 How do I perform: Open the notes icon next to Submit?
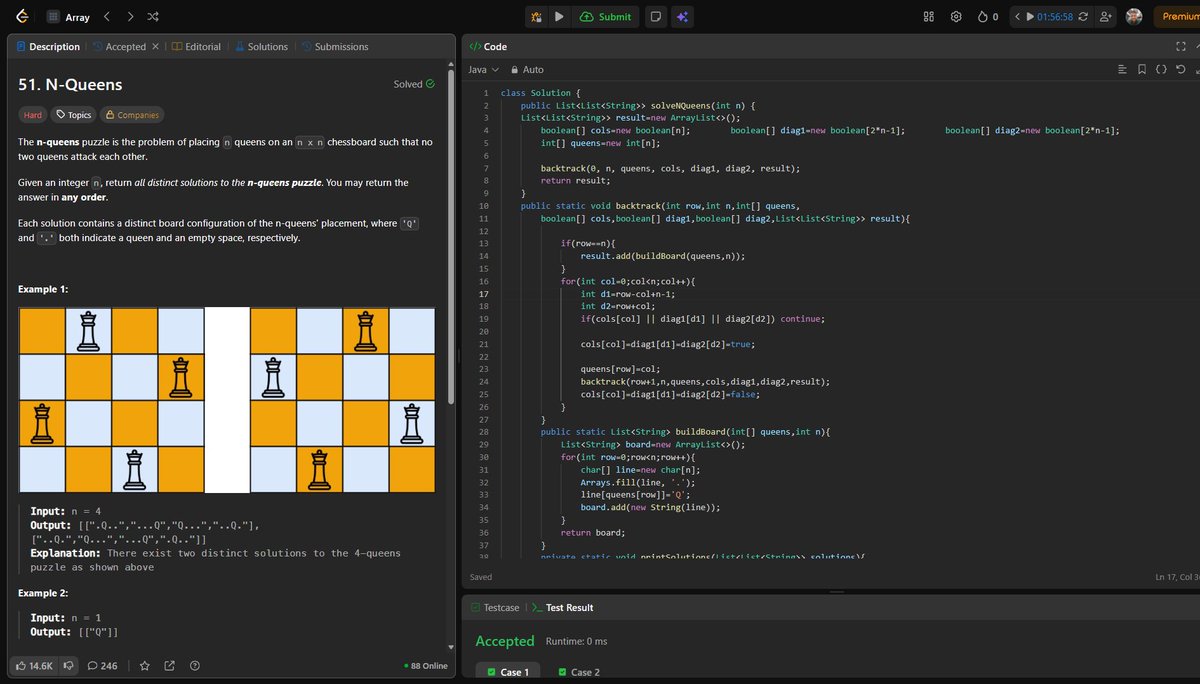(655, 17)
